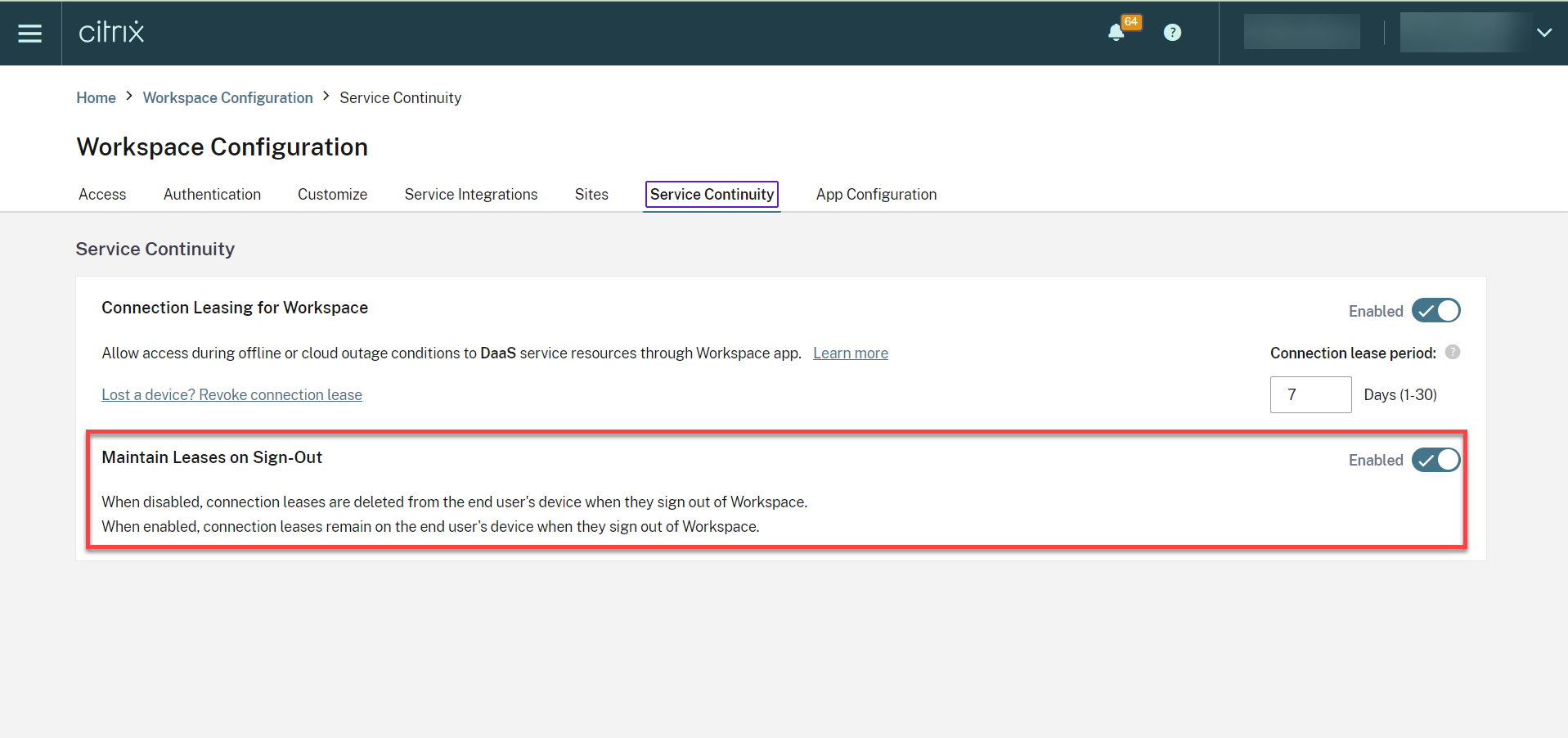Open the notifications bell
Viewport: 1568px width, 738px height.
1116,33
